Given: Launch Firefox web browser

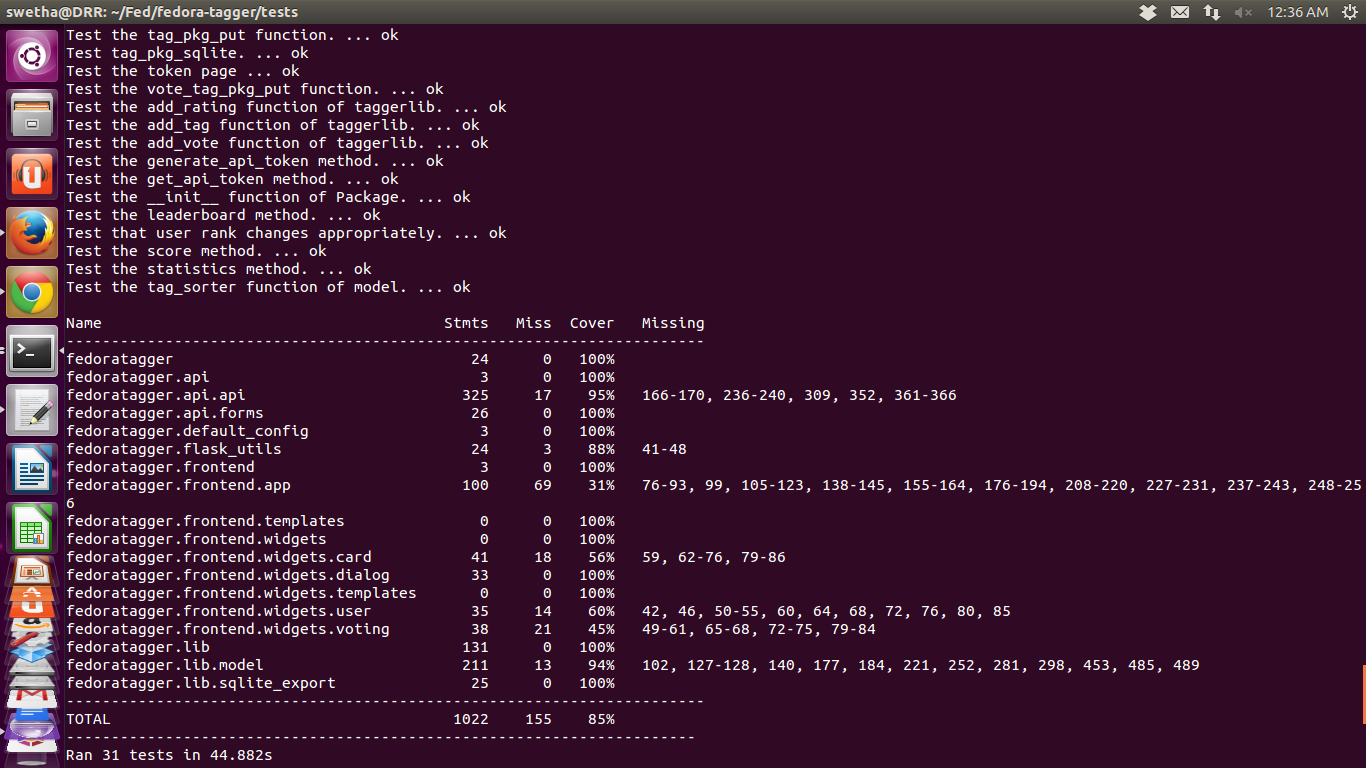Looking at the screenshot, I should (x=32, y=233).
